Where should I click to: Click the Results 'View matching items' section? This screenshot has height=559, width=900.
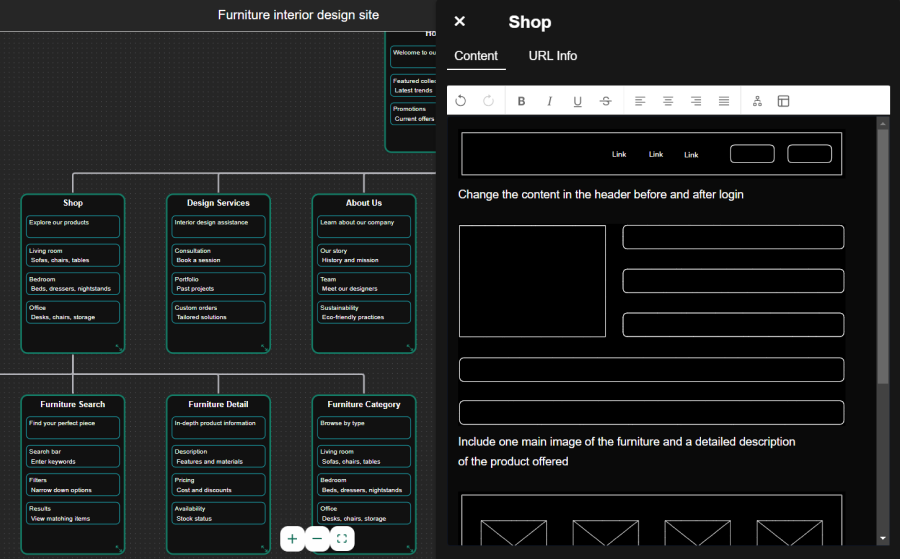coord(73,513)
